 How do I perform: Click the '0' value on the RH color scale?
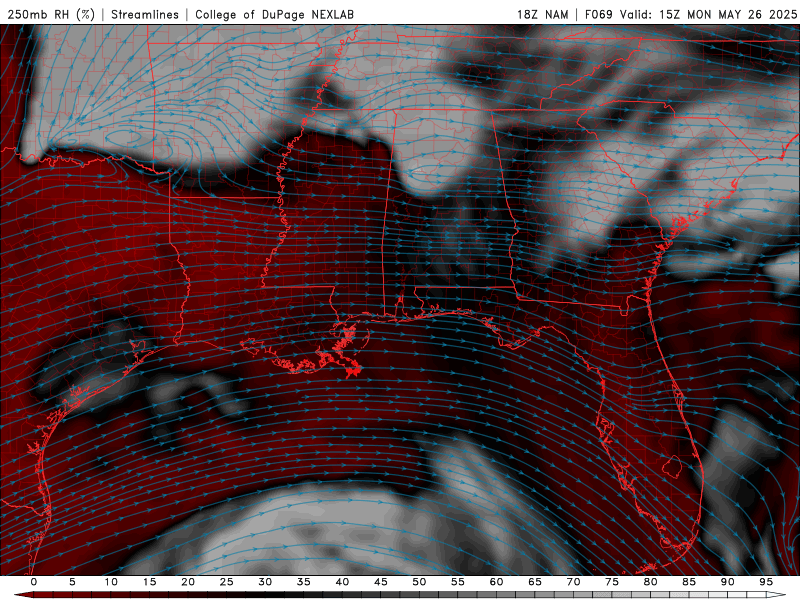click(x=34, y=582)
